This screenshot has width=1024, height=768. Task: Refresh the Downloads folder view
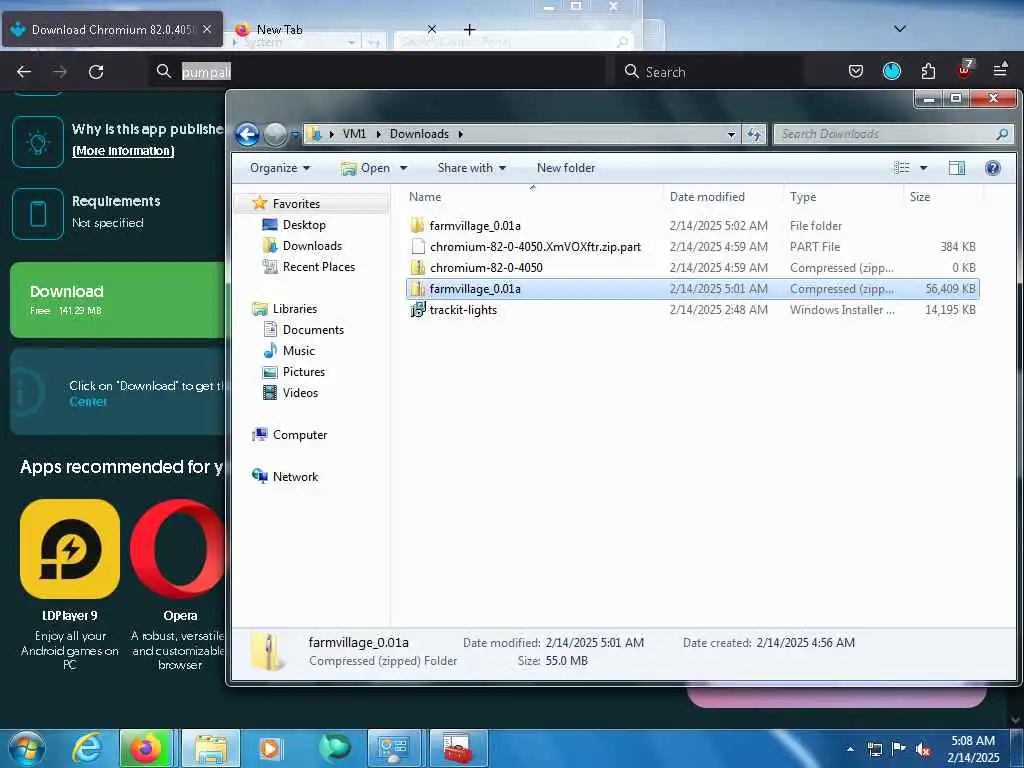point(754,134)
